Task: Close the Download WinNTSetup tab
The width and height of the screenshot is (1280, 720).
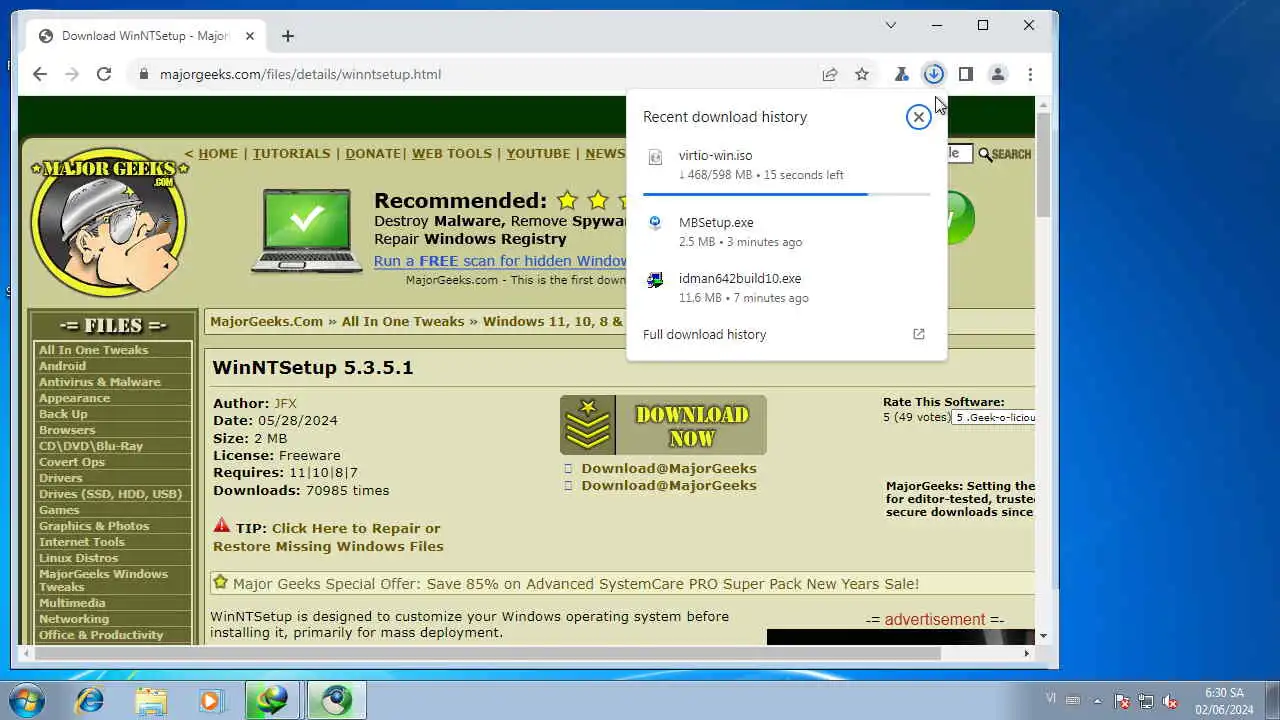Action: [250, 36]
